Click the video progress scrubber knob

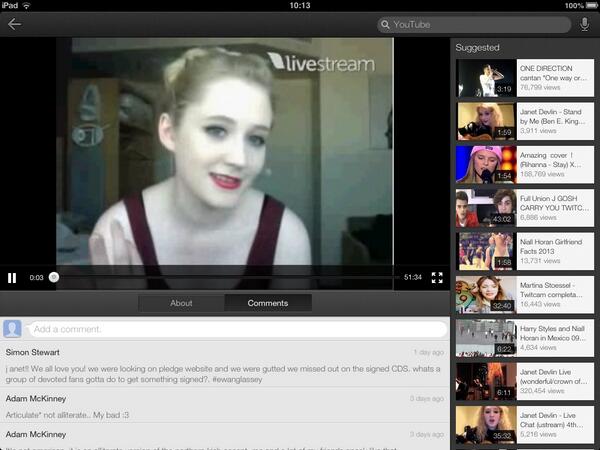coord(54,277)
